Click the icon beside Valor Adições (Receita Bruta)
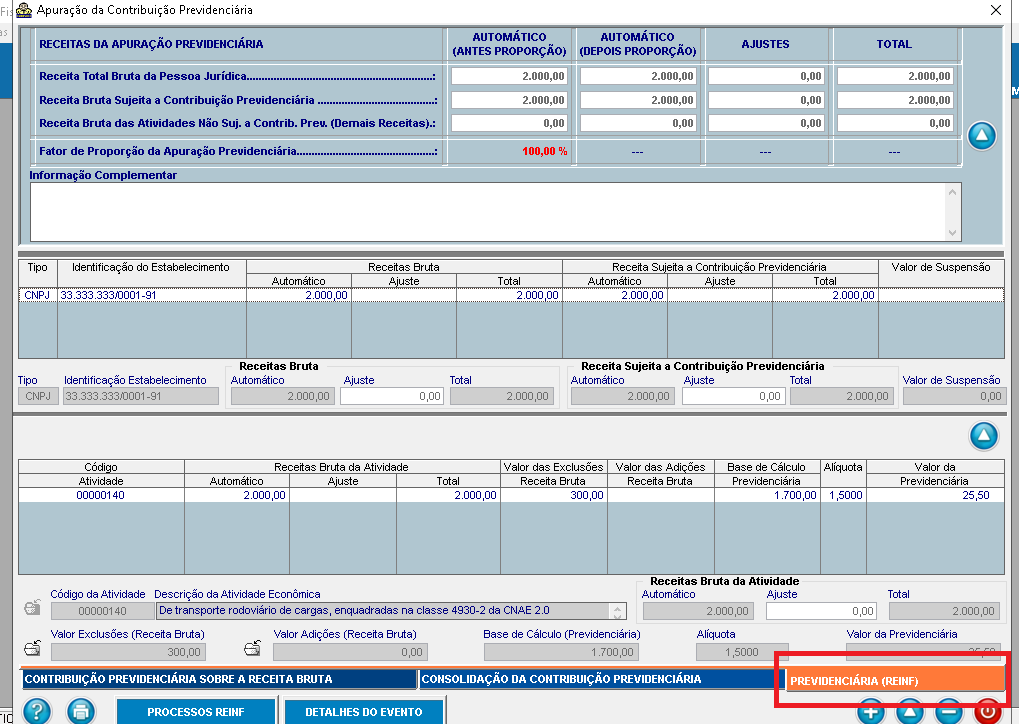The width and height of the screenshot is (1019, 724). click(x=253, y=648)
